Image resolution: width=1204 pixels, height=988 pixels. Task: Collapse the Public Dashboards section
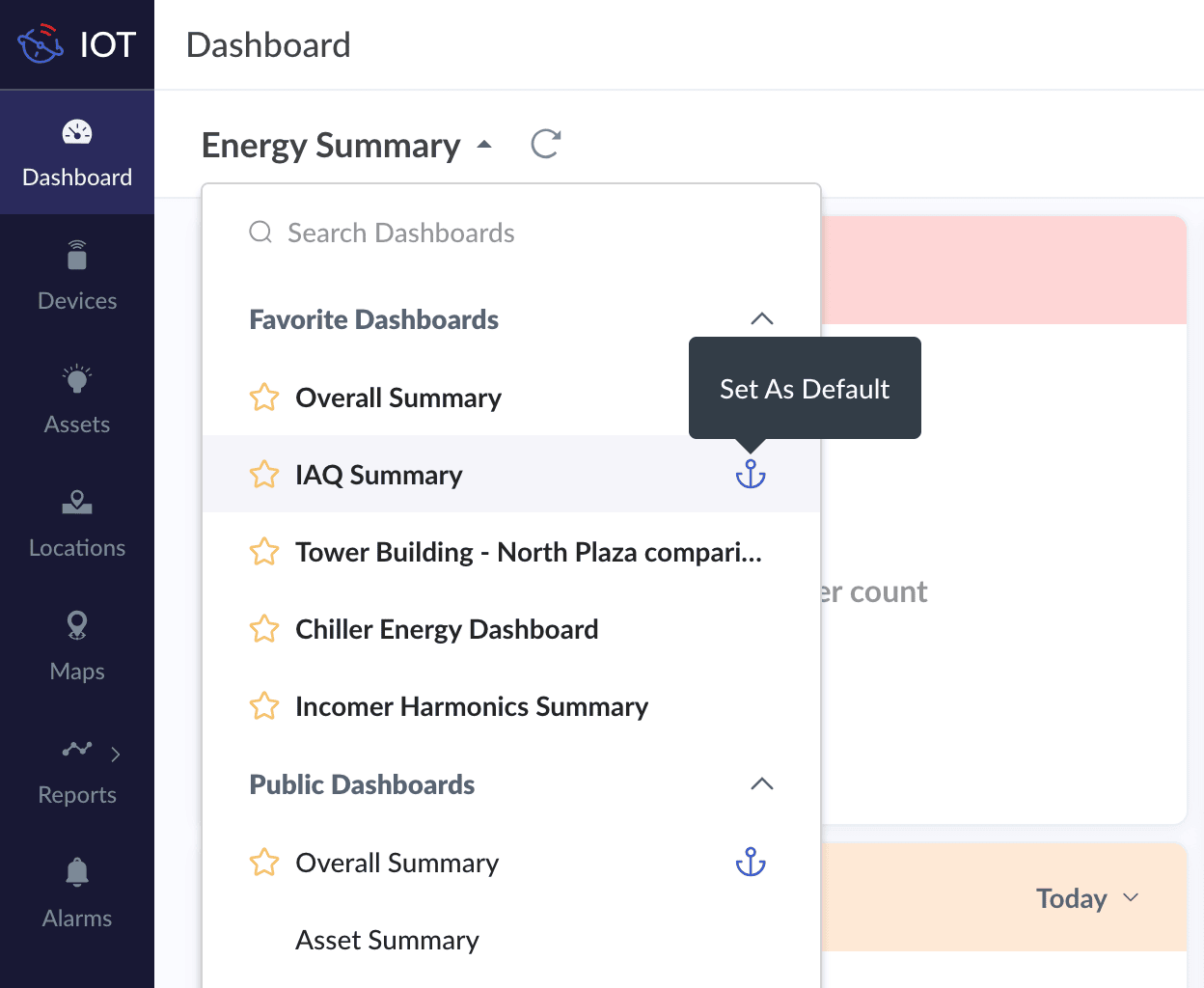tap(762, 784)
